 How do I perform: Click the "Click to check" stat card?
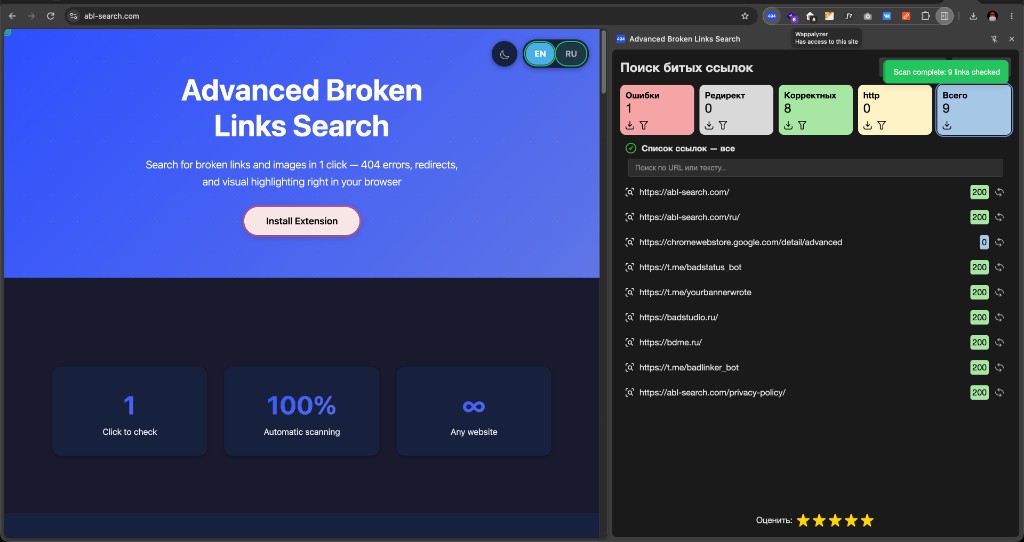coord(129,411)
